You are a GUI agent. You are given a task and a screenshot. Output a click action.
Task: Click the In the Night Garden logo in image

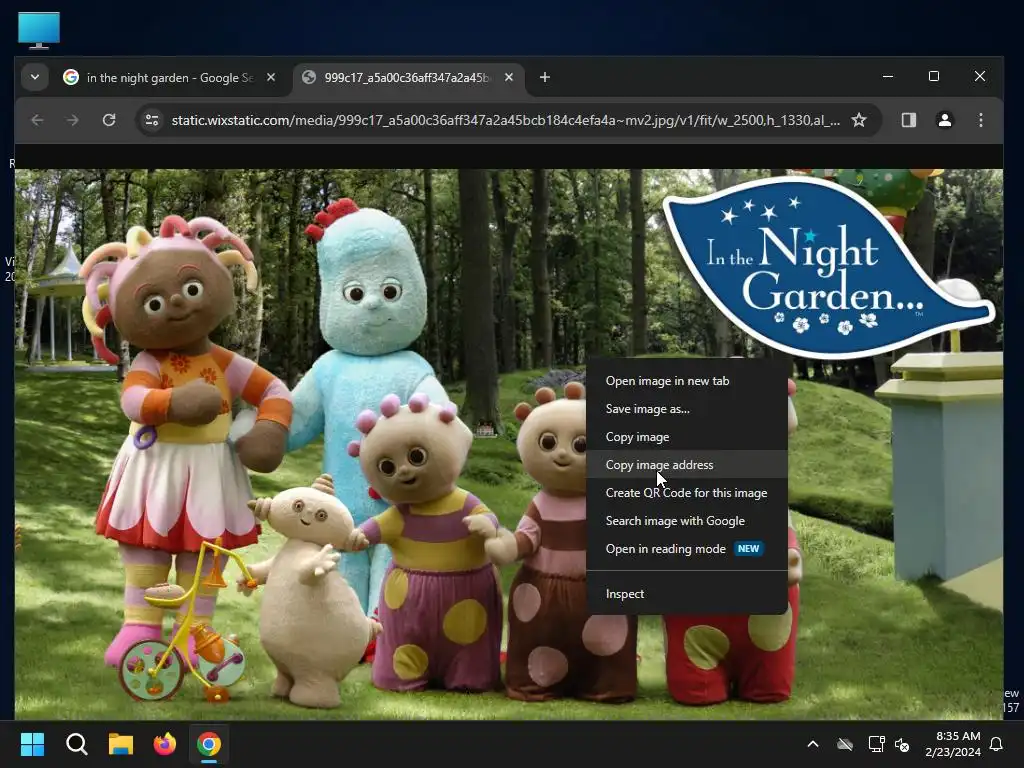point(827,268)
